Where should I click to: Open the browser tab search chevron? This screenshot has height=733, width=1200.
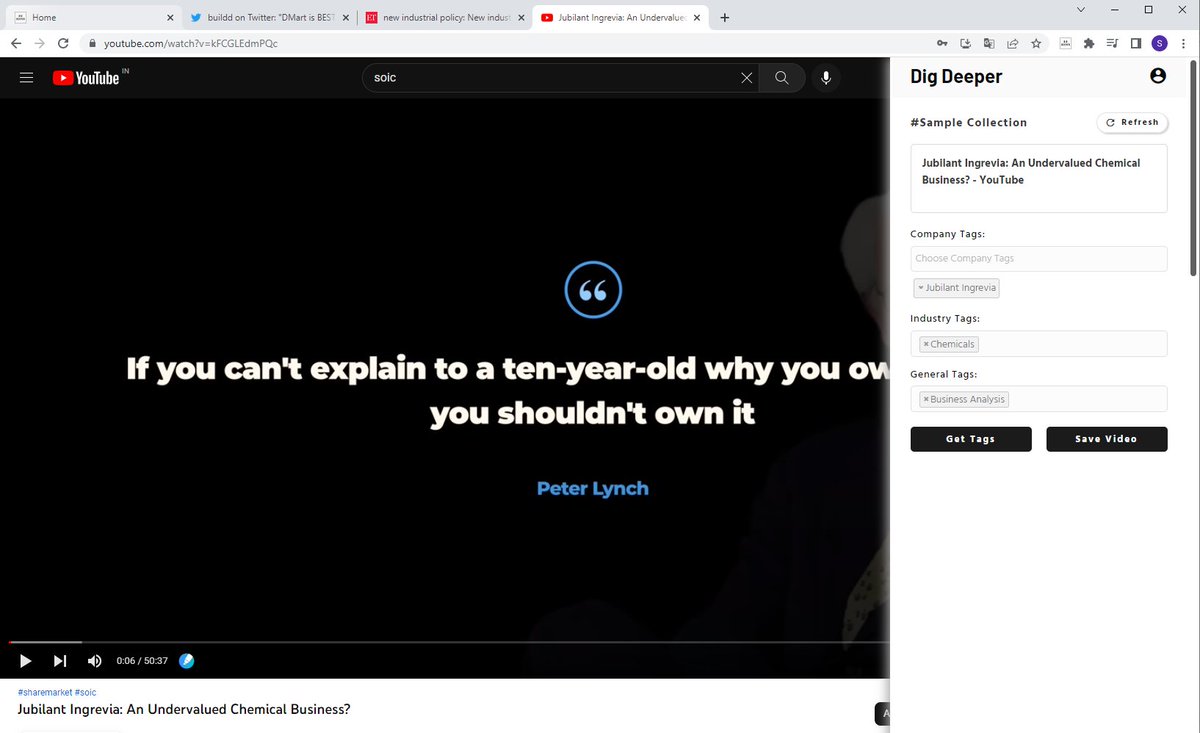1080,9
